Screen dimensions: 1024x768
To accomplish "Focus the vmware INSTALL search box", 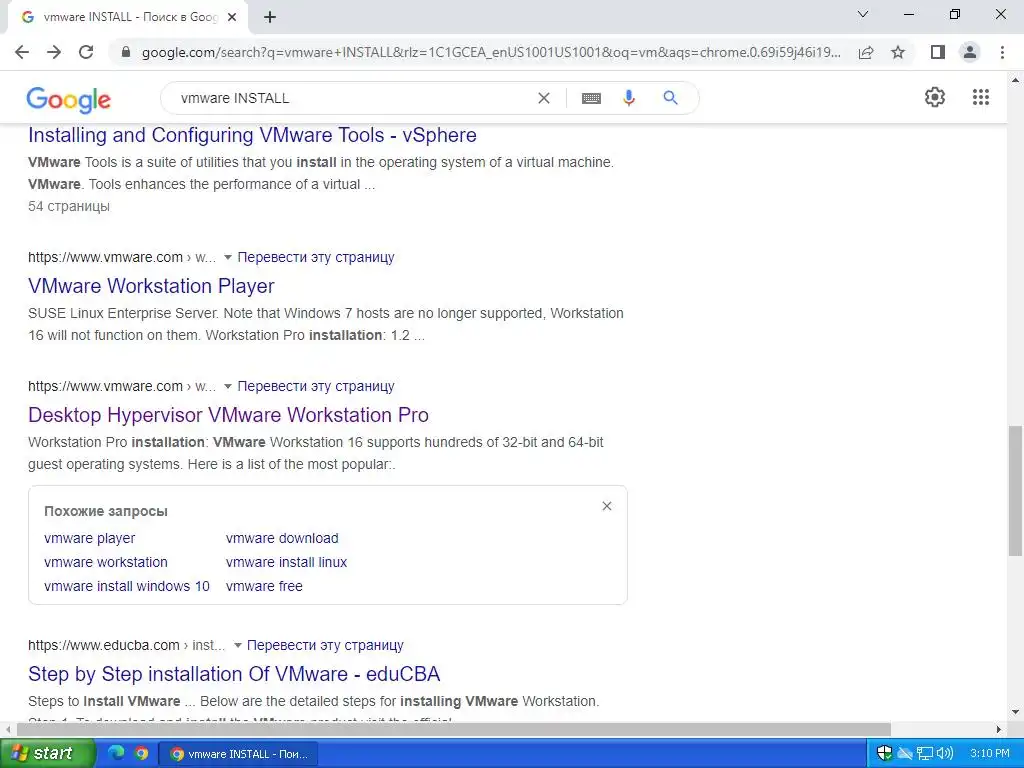I will pos(353,98).
